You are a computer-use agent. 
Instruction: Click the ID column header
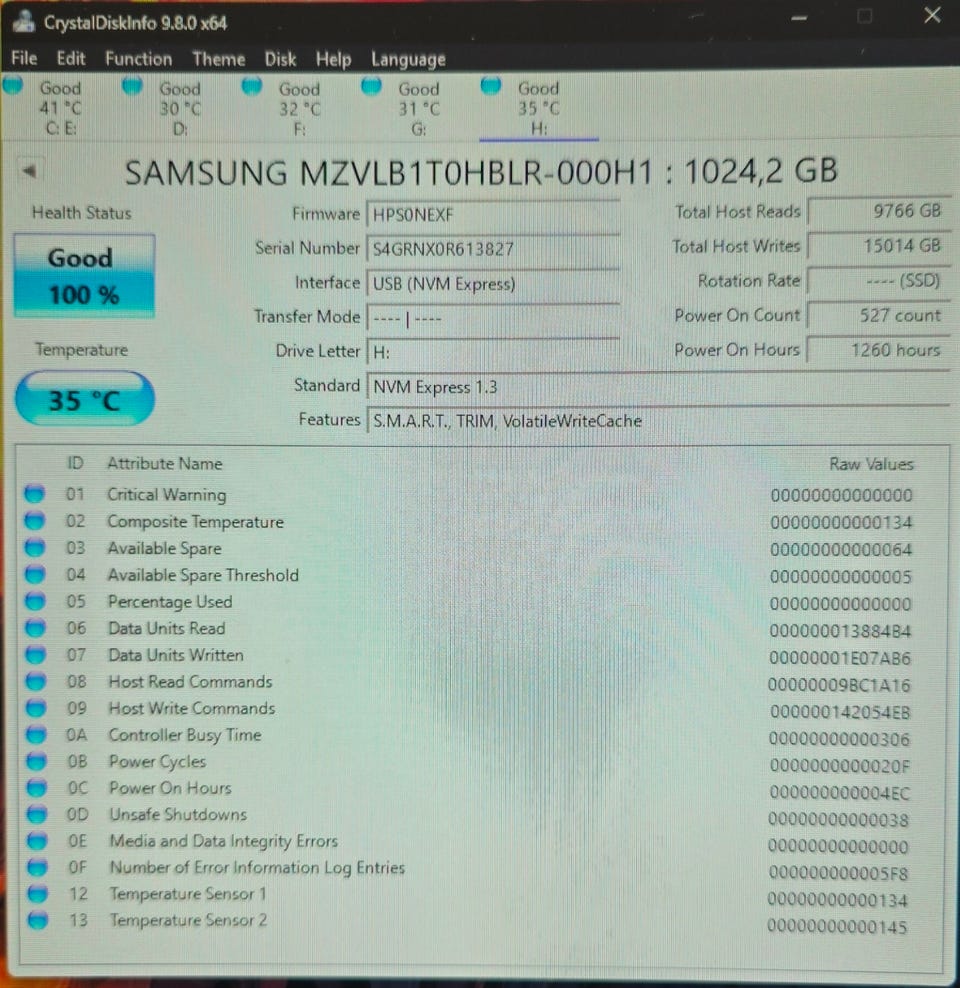(75, 464)
